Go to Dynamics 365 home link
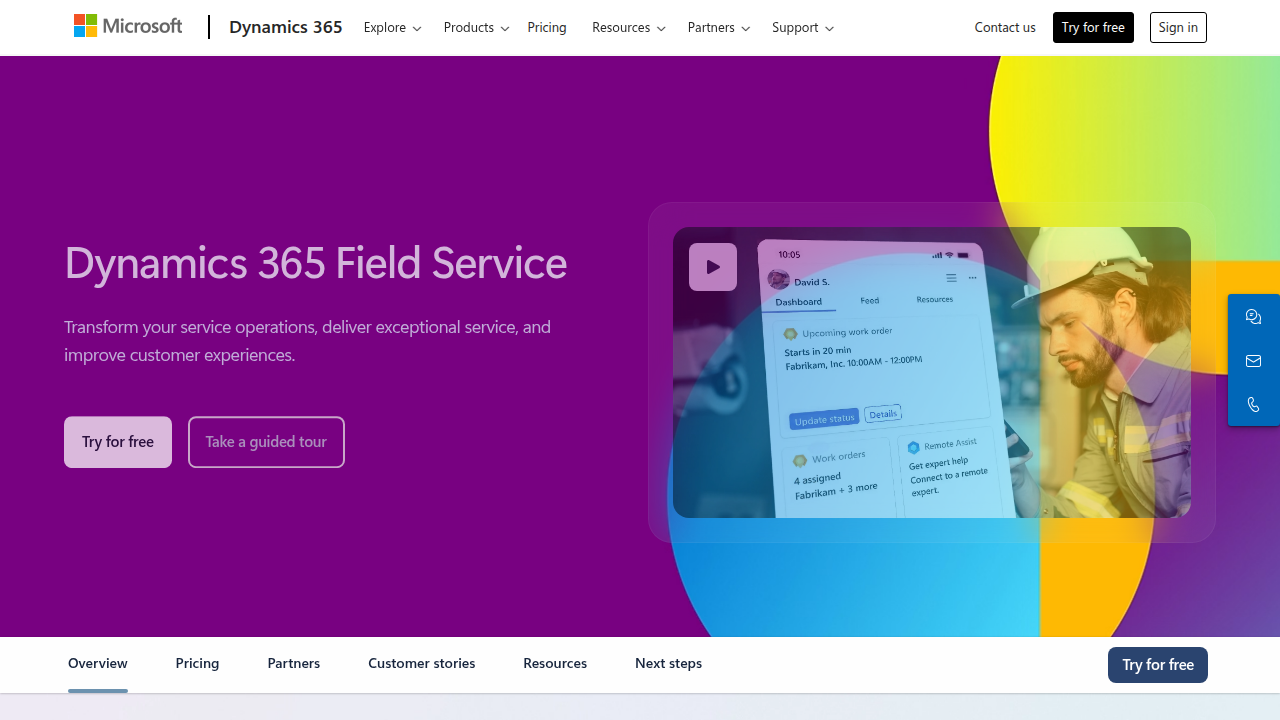Screen dimensions: 1280x720 [x=286, y=27]
